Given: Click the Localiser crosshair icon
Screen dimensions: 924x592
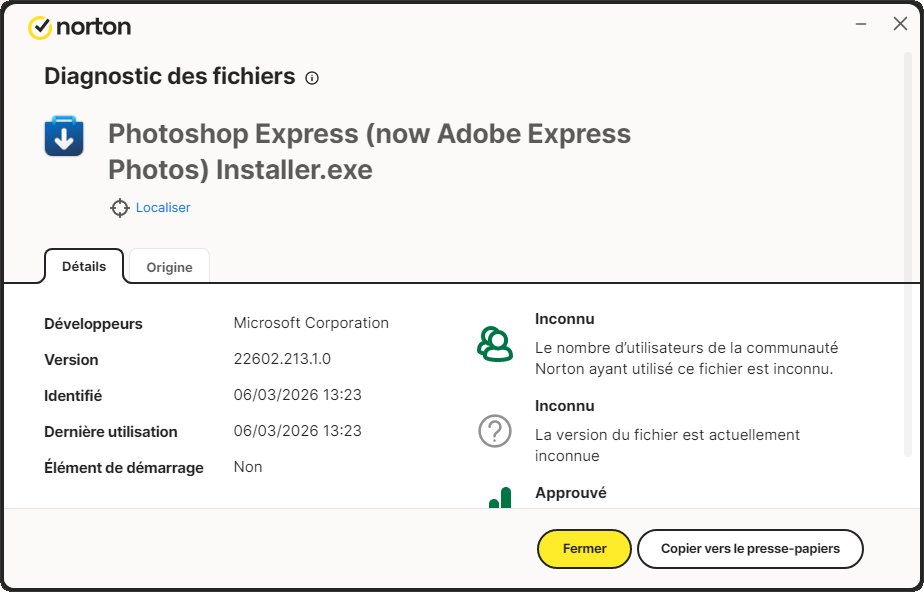Looking at the screenshot, I should [120, 208].
